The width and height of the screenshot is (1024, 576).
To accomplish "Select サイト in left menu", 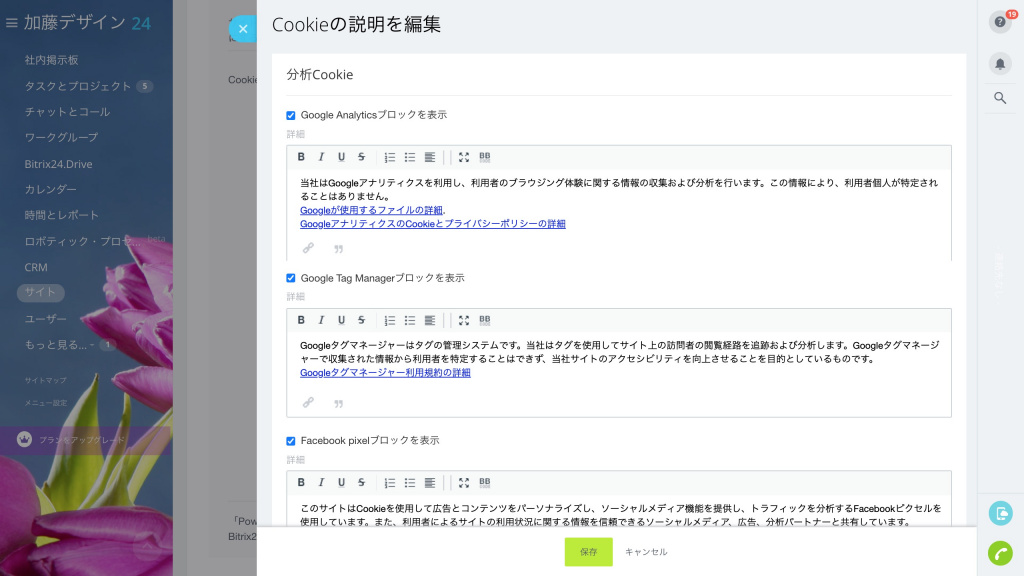I will click(40, 292).
